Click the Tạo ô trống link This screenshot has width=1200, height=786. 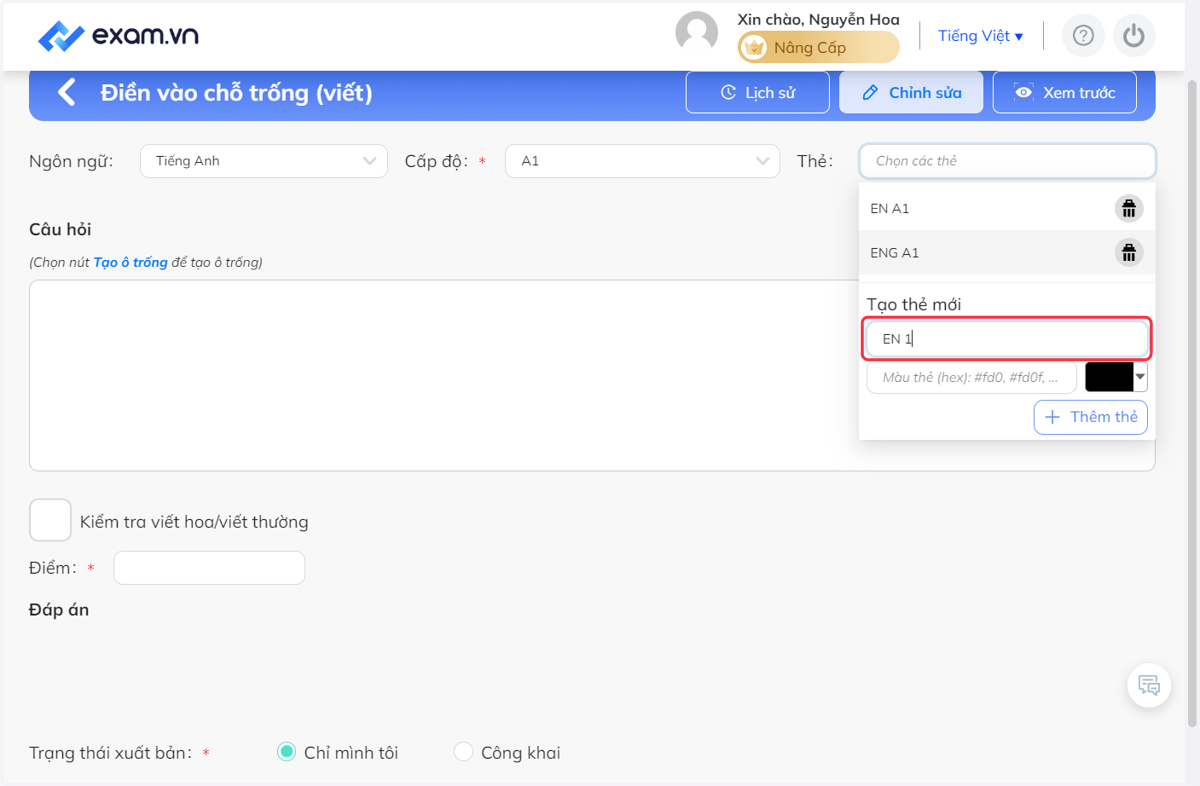(130, 263)
